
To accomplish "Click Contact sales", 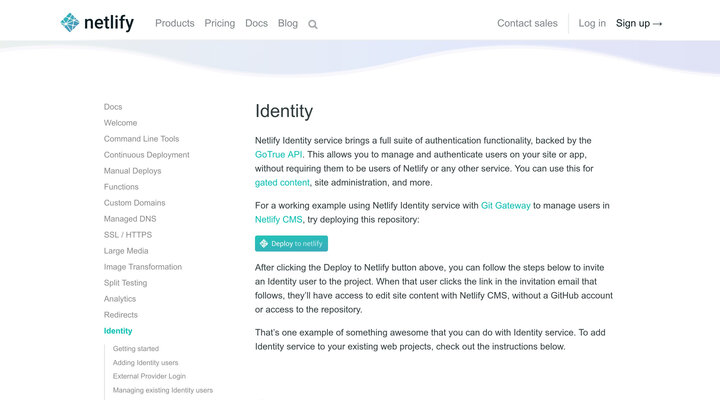I will (527, 23).
